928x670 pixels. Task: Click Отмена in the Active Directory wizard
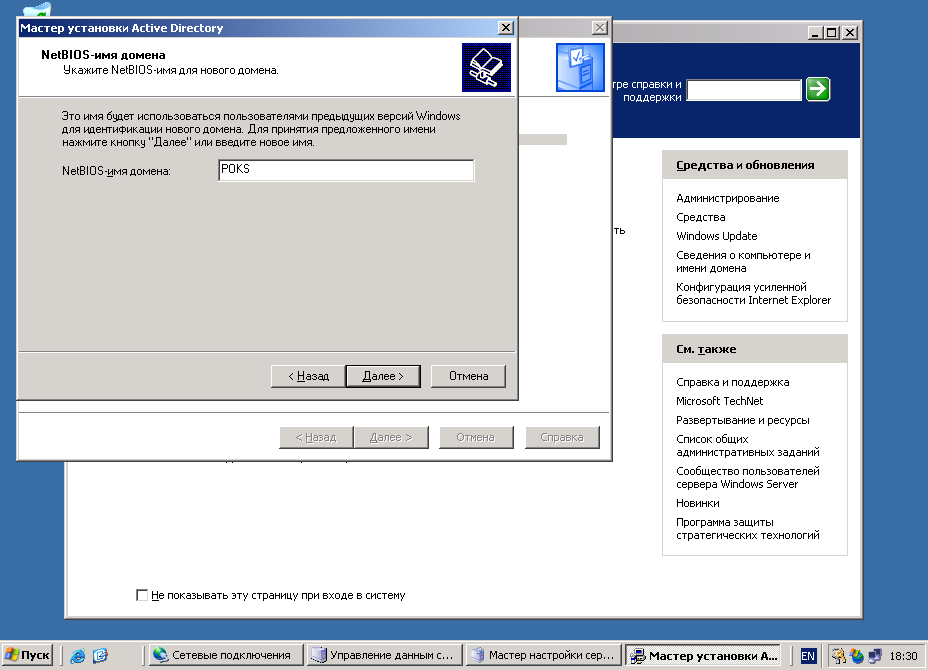tap(468, 376)
